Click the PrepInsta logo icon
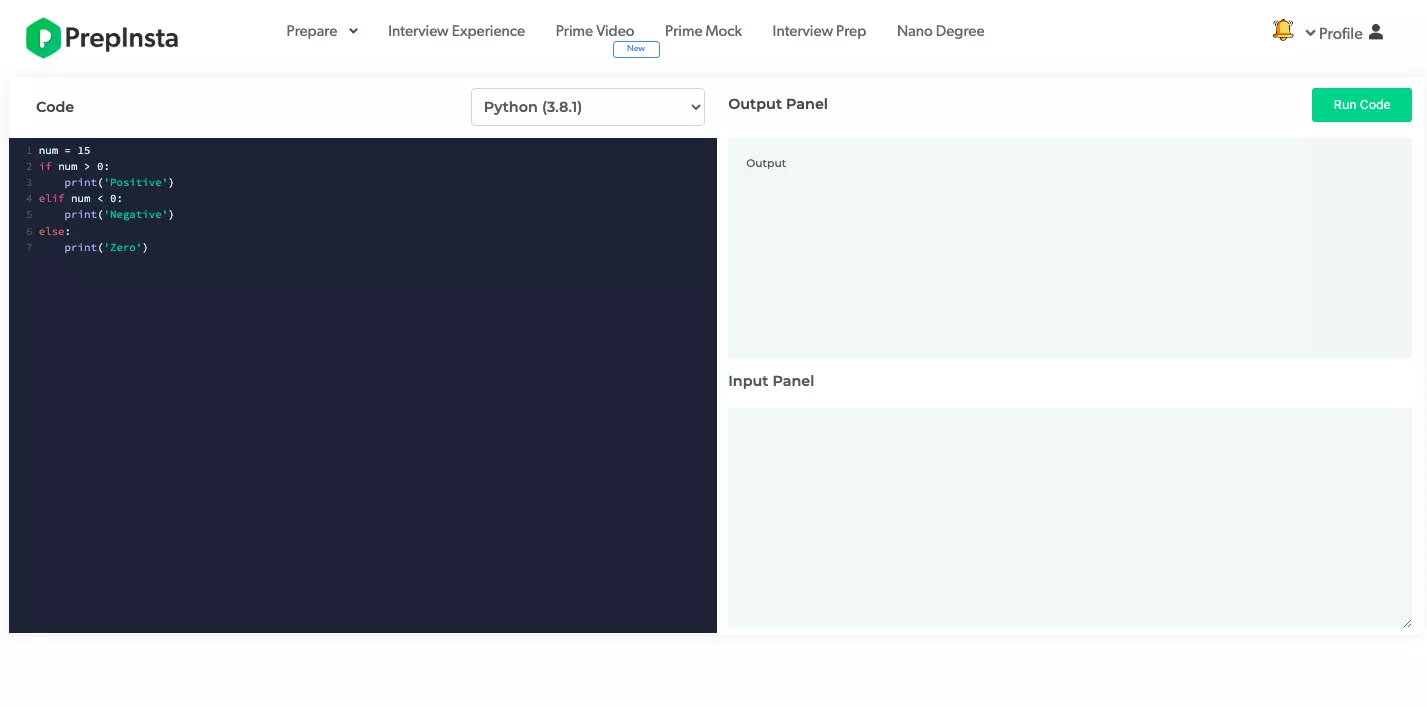The width and height of the screenshot is (1427, 707). tap(43, 38)
